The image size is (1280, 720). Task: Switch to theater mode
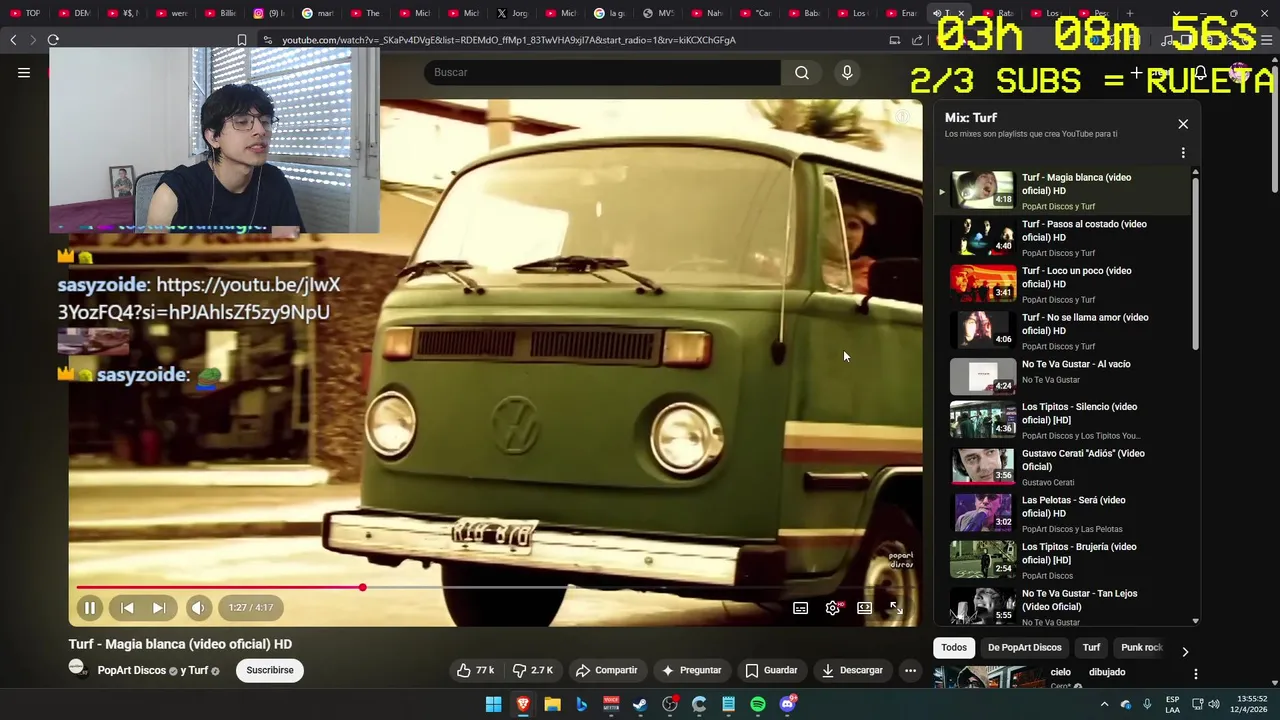pos(865,608)
